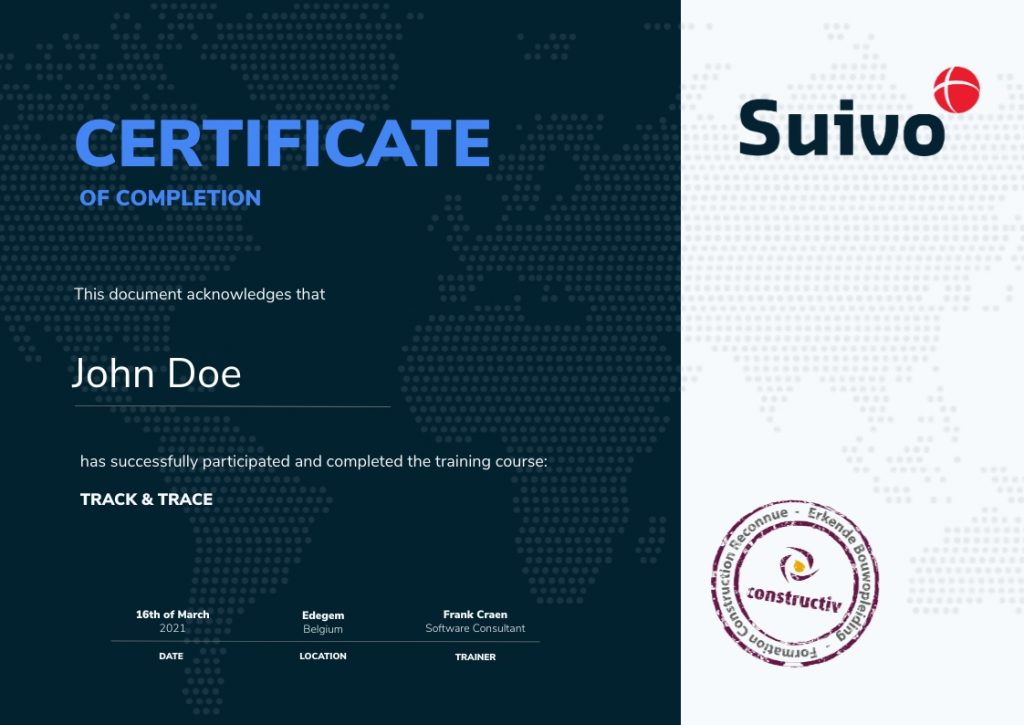This screenshot has height=725, width=1024.
Task: Click the Constructiv round stamp
Action: pyautogui.click(x=795, y=583)
